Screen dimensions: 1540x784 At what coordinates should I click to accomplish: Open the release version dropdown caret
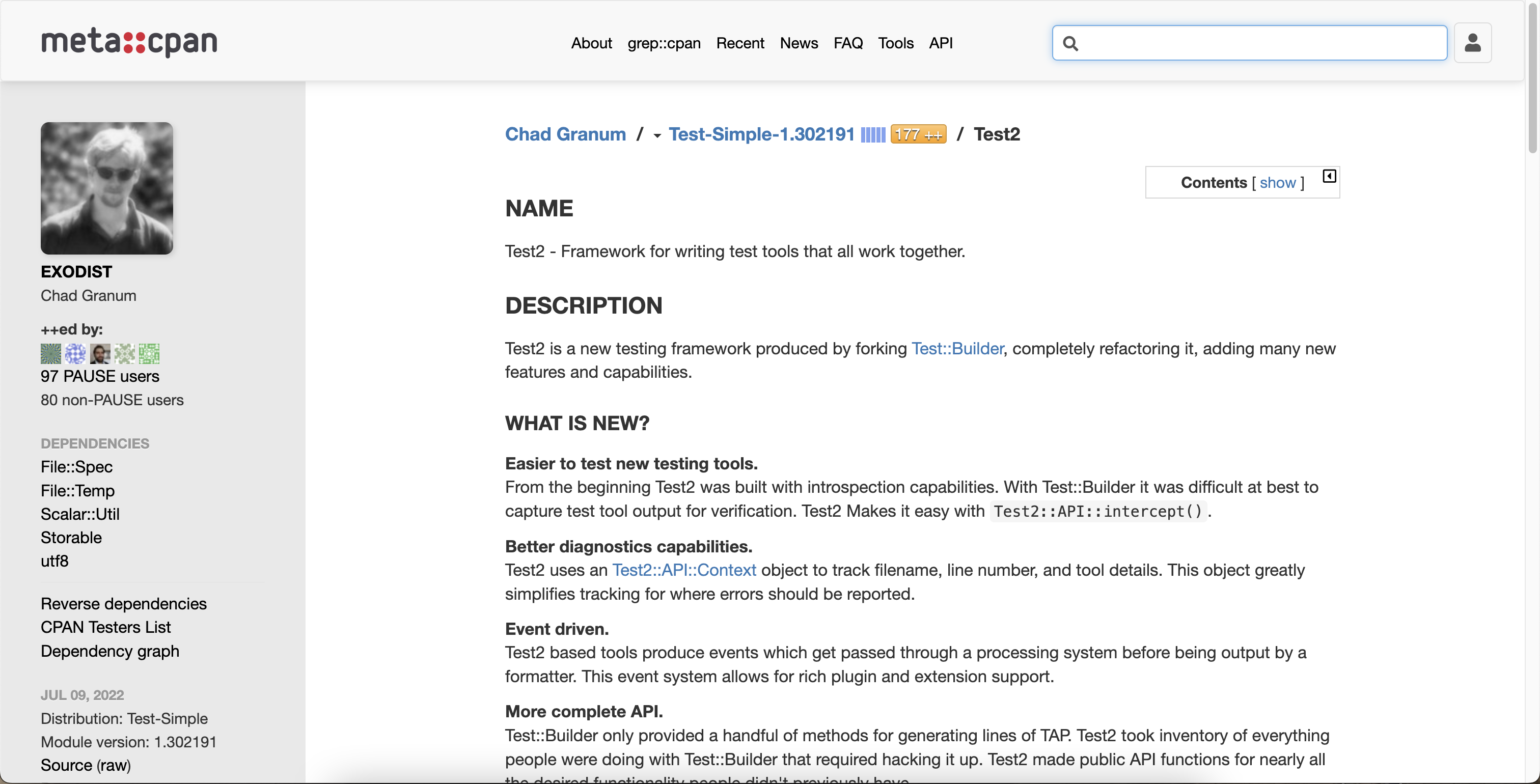(657, 135)
